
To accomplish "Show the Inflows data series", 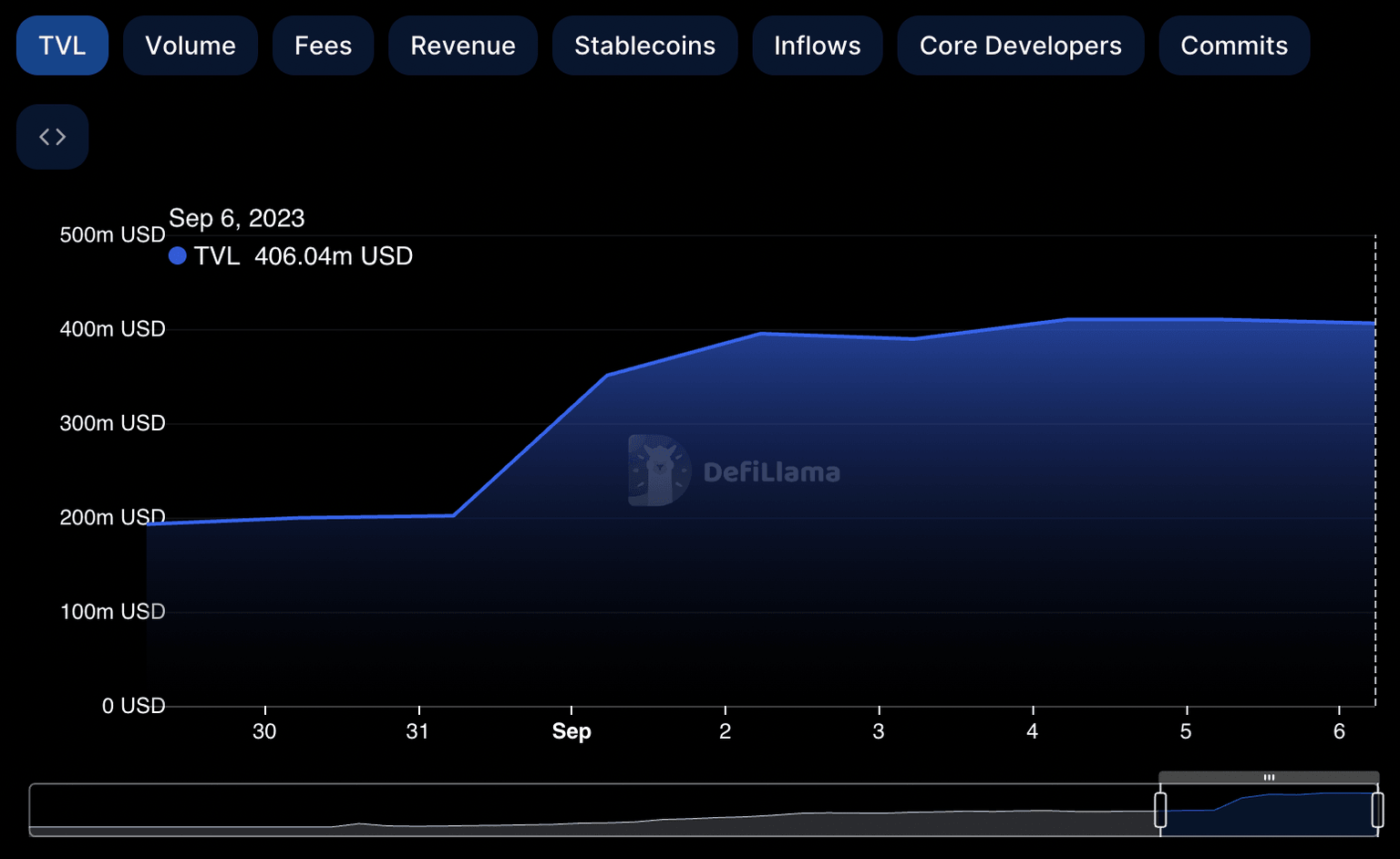I will [x=817, y=46].
